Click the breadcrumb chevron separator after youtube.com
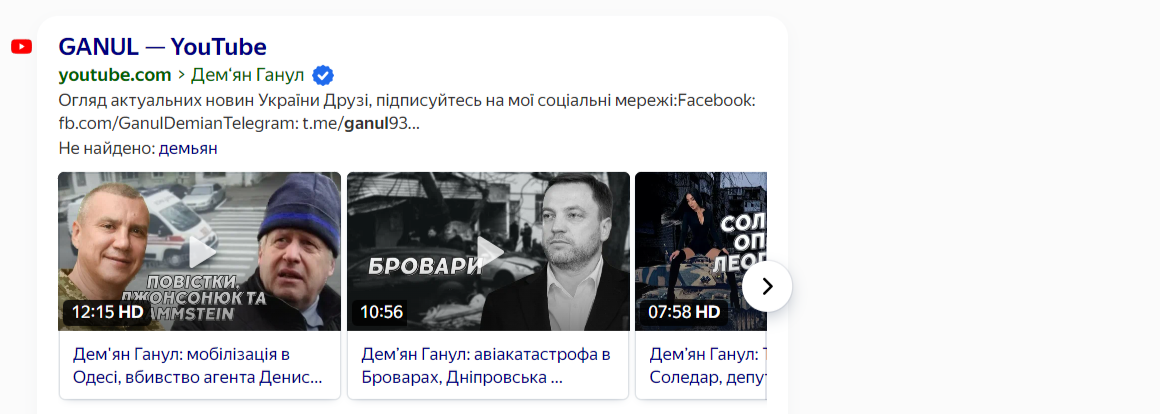1160x414 pixels. (181, 75)
